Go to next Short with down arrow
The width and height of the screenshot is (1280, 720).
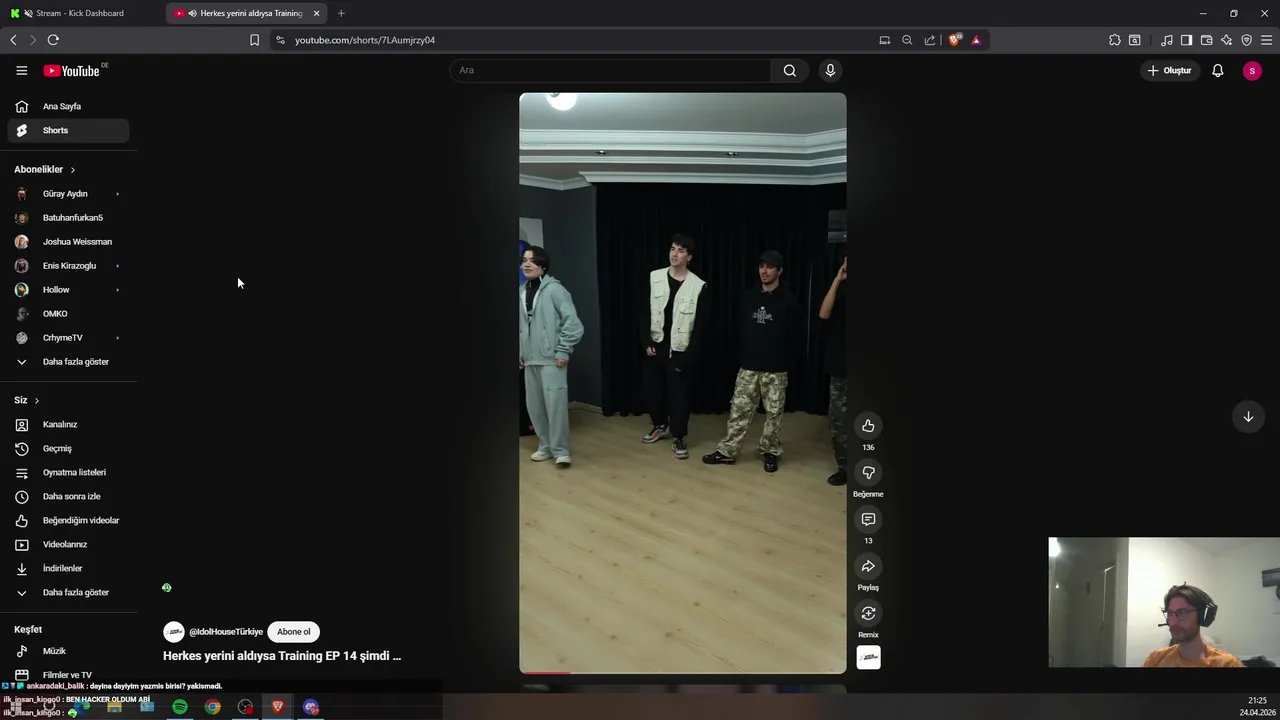[1248, 417]
